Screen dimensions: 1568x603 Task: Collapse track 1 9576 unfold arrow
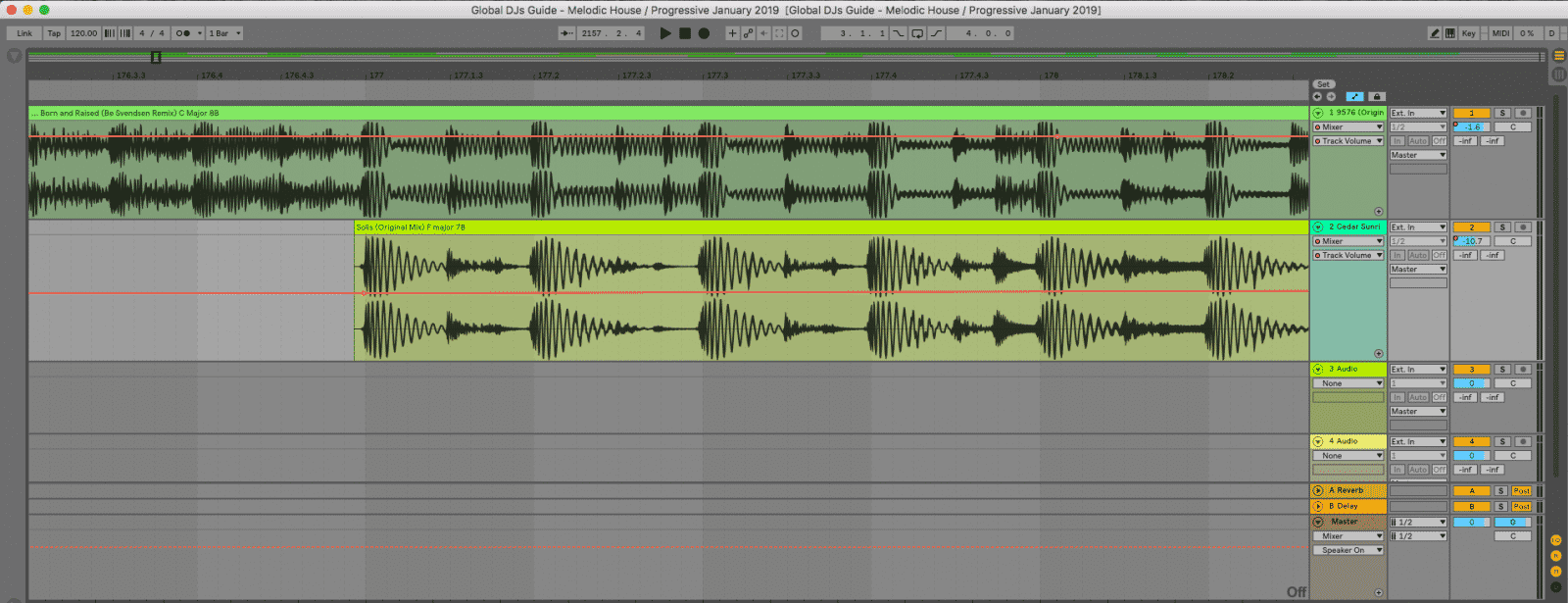pyautogui.click(x=1318, y=114)
